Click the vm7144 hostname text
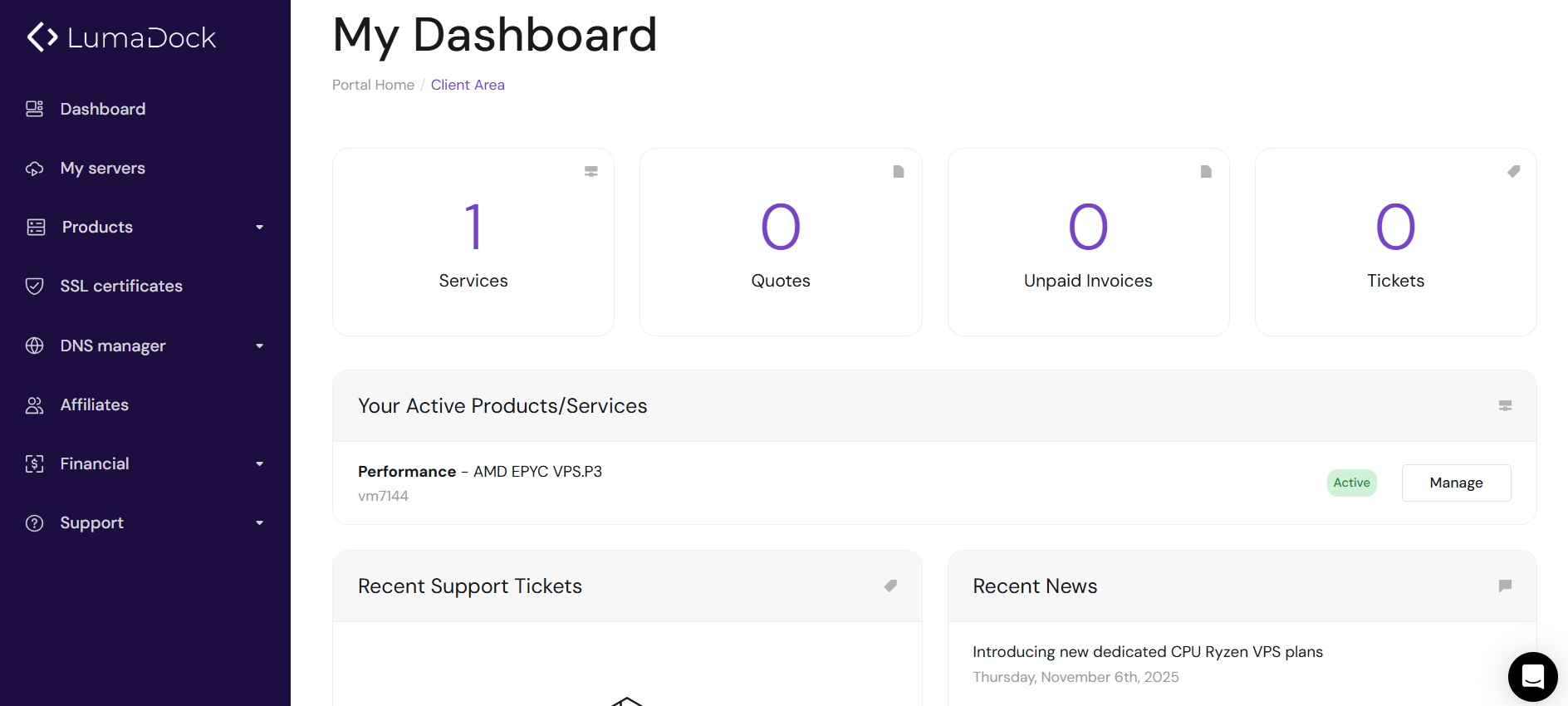This screenshot has width=1568, height=706. pyautogui.click(x=383, y=496)
